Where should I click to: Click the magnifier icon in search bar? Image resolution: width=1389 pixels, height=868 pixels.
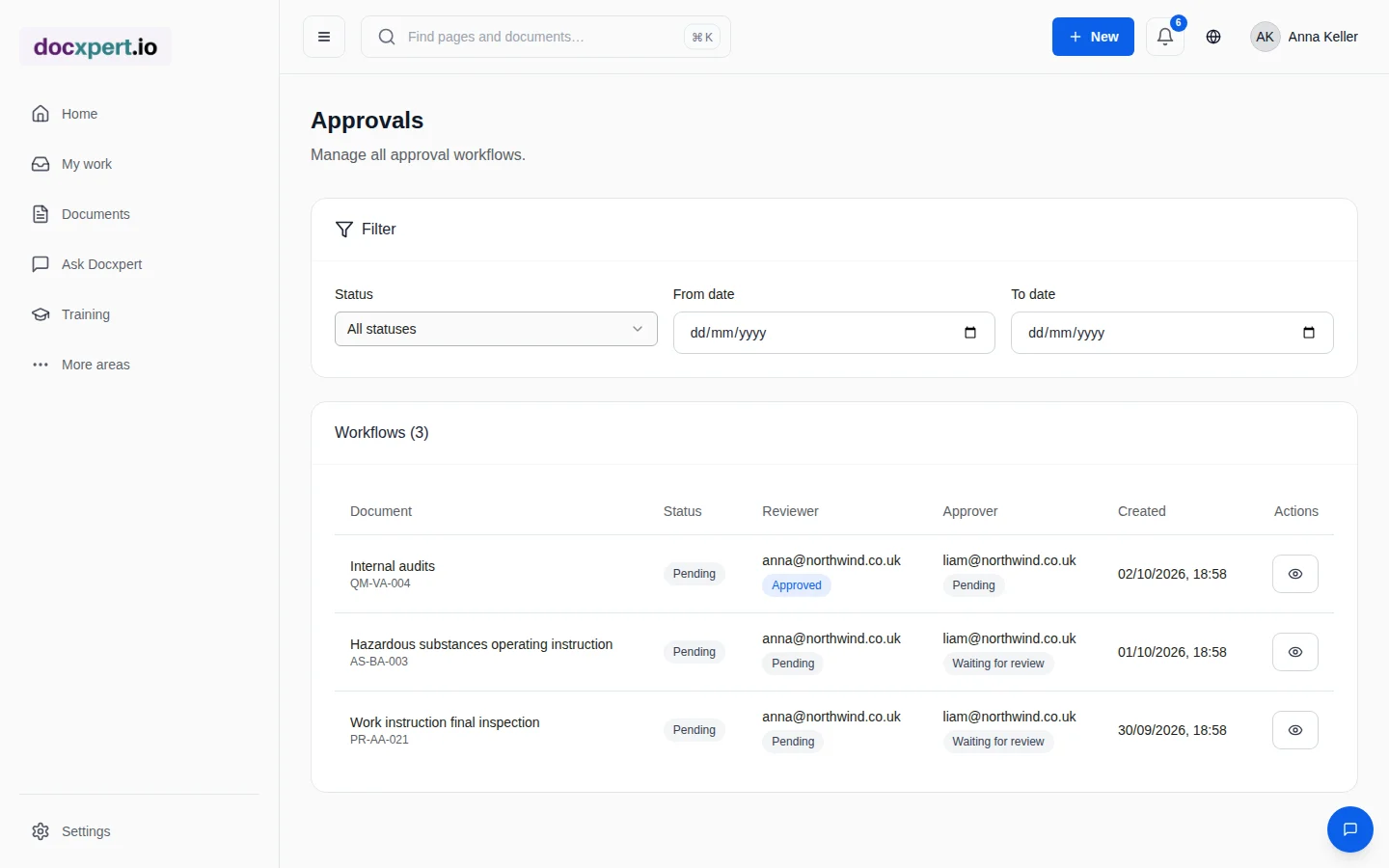coord(387,37)
